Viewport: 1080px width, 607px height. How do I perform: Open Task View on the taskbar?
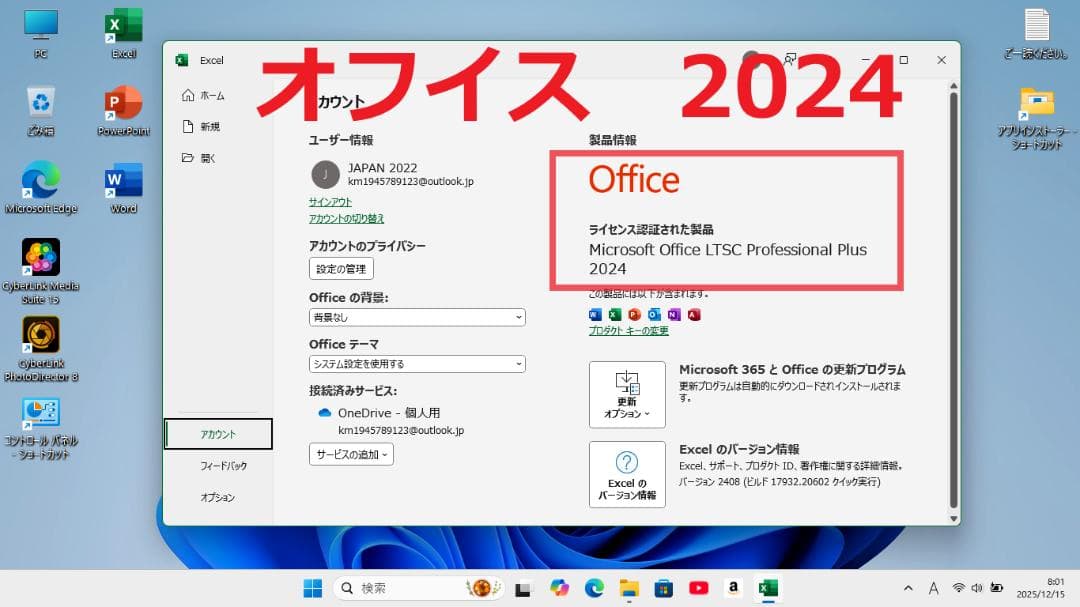(x=523, y=588)
